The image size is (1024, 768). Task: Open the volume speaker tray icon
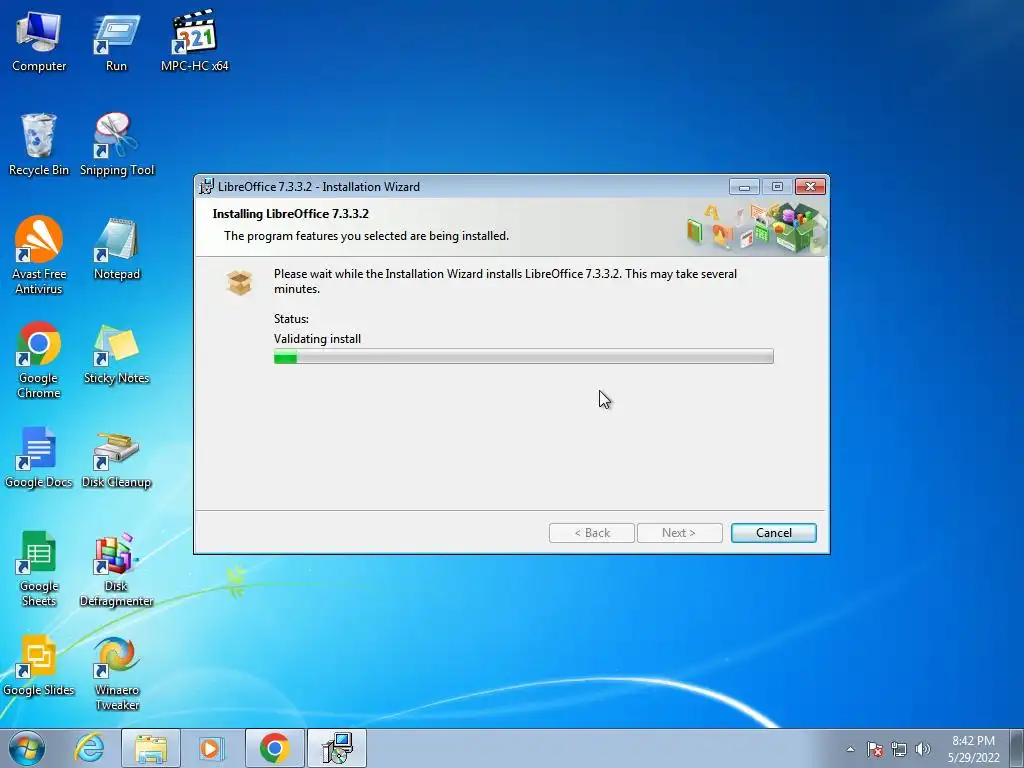coord(922,749)
